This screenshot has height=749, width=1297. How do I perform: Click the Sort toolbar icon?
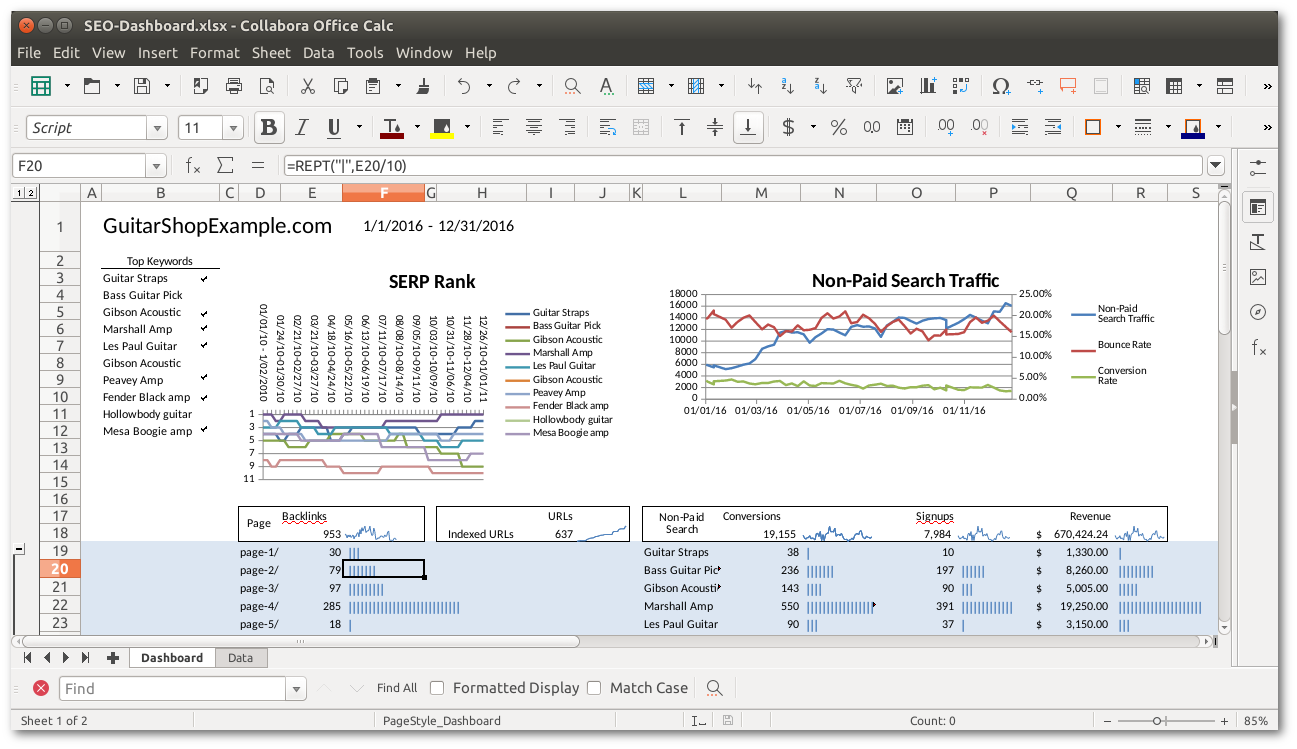(x=755, y=86)
